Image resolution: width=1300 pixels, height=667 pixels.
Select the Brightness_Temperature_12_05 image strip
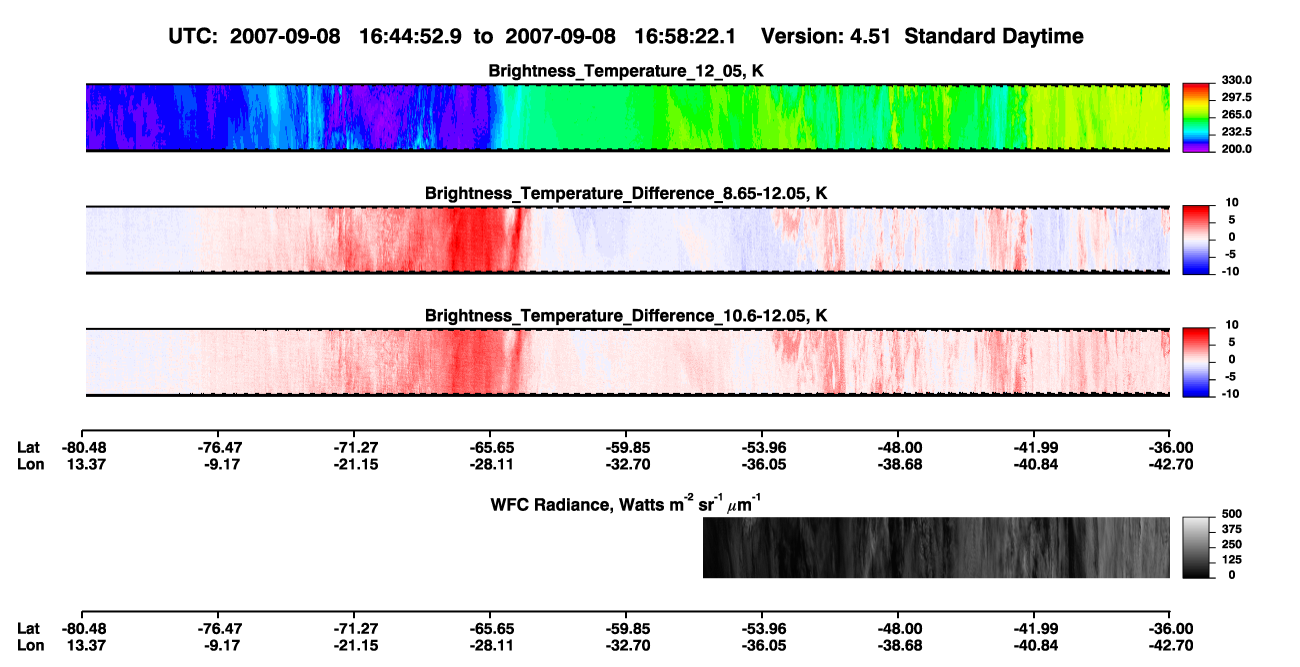[628, 118]
